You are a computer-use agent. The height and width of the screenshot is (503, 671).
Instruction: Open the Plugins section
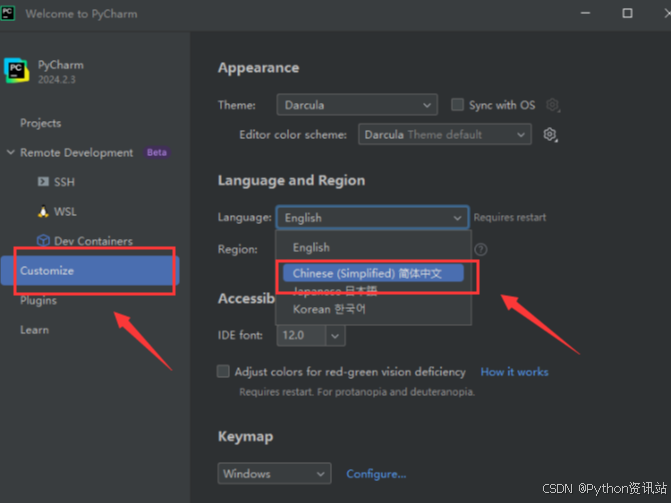click(x=39, y=301)
